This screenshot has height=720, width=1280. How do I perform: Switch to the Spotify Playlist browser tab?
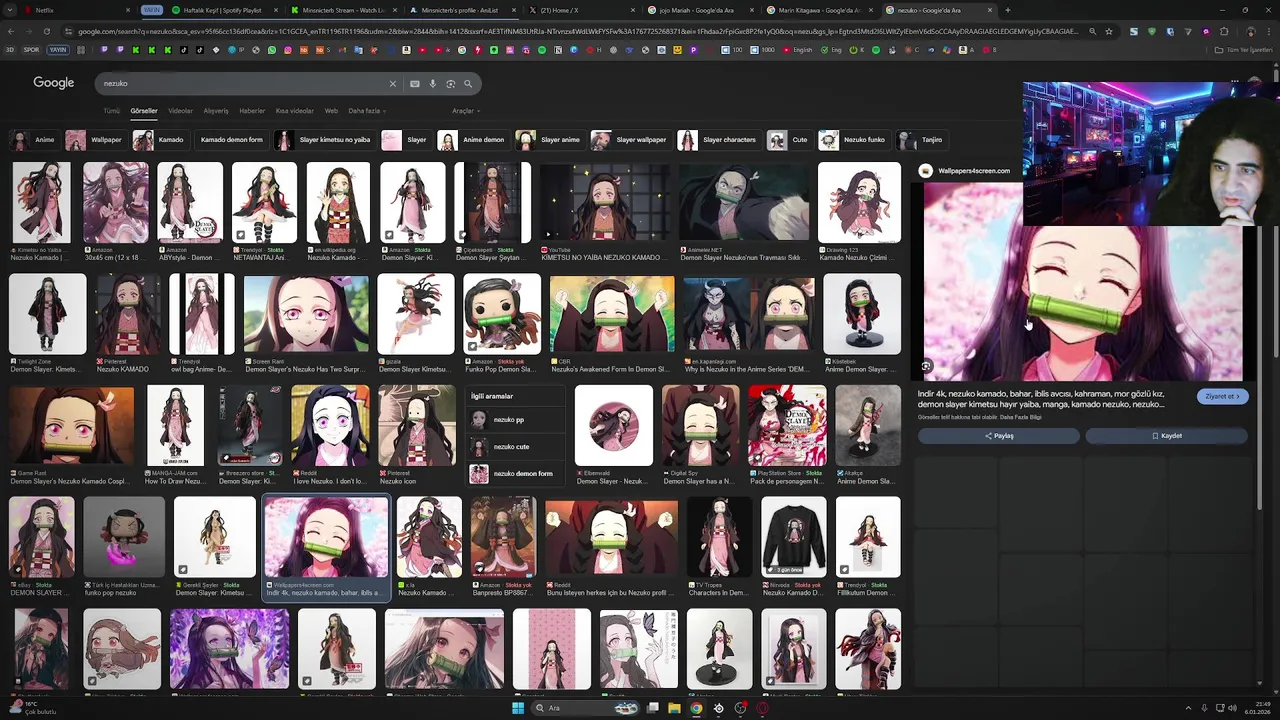click(222, 10)
